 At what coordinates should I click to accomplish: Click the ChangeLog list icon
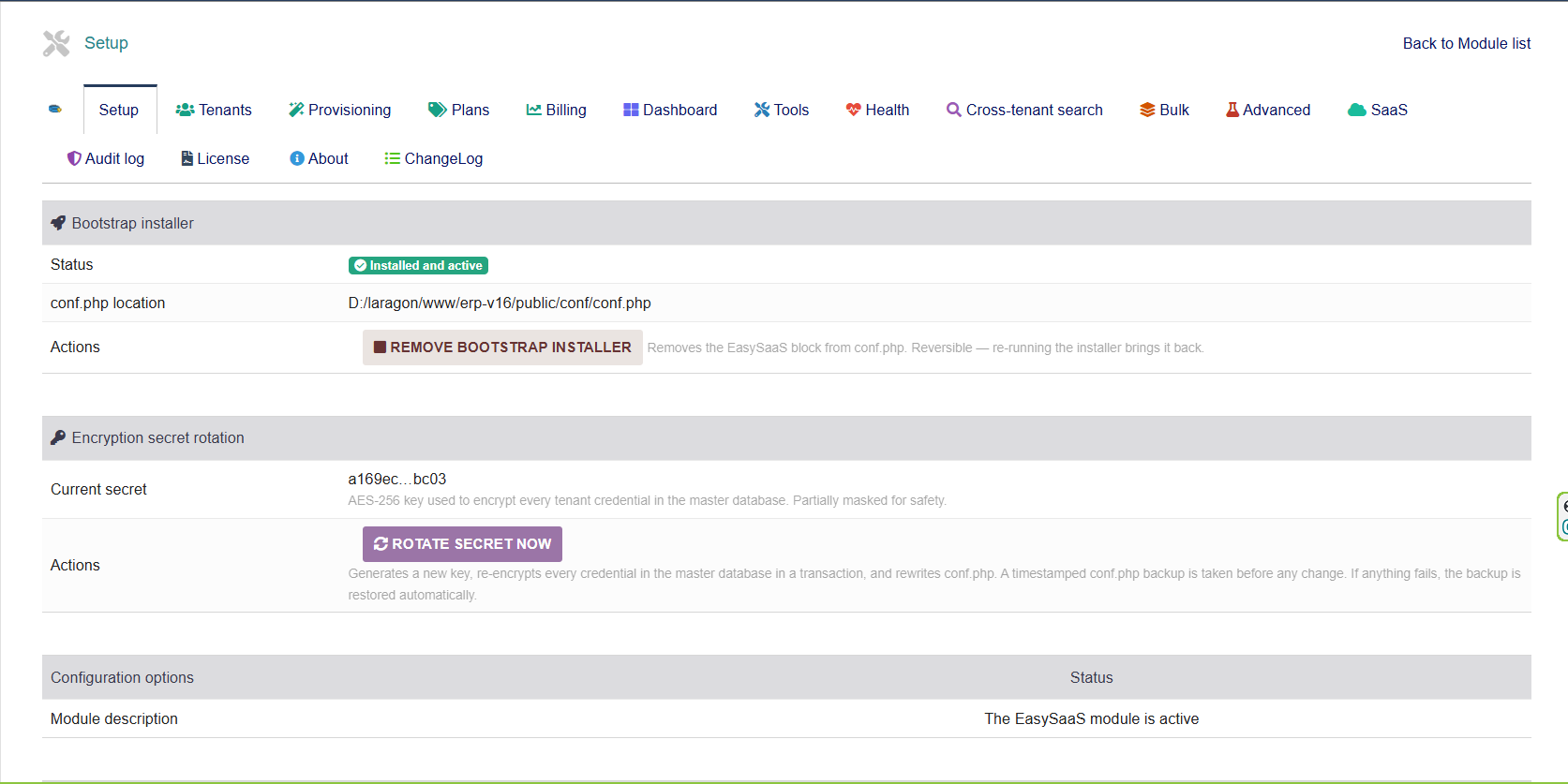393,158
